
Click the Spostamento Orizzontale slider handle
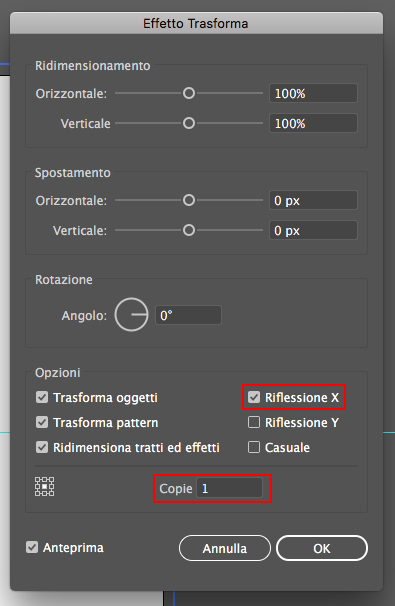[189, 200]
